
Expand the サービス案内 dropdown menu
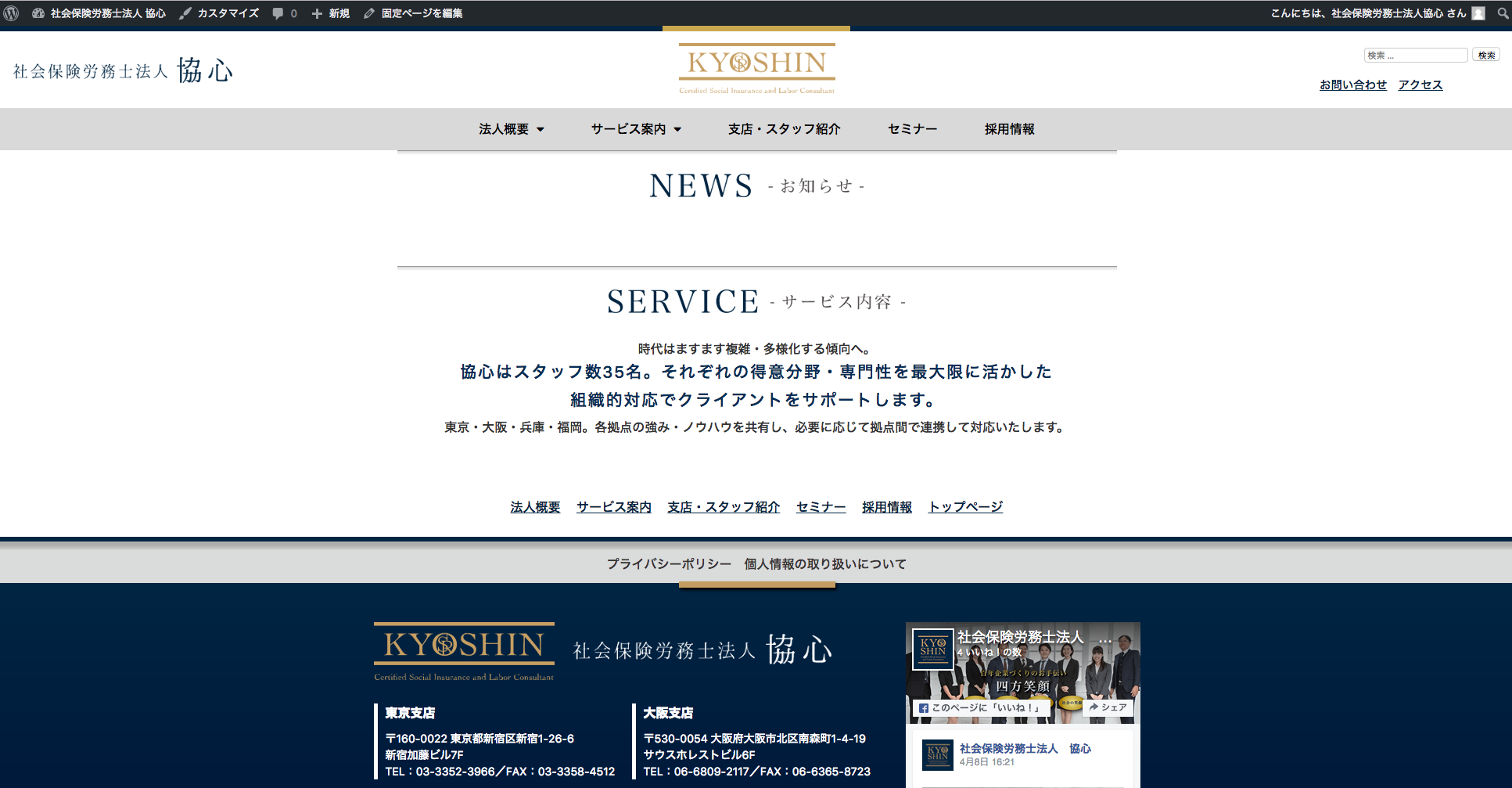[x=635, y=129]
